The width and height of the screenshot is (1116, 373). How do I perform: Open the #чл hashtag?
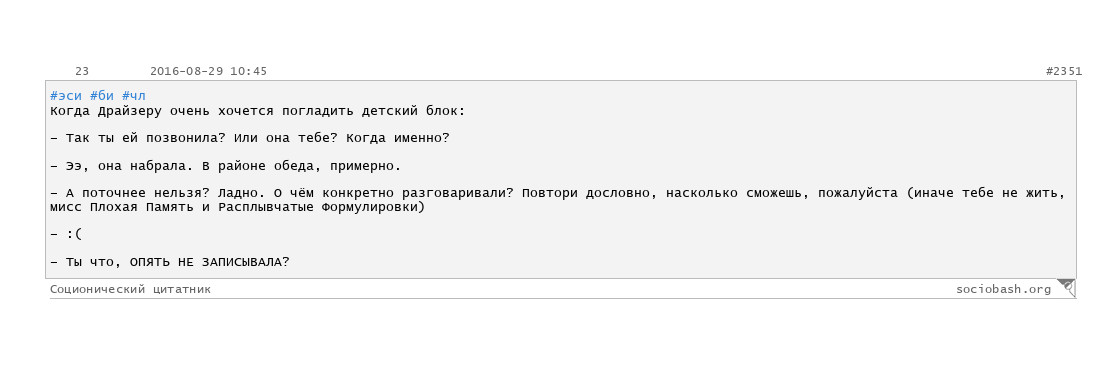[x=134, y=95]
